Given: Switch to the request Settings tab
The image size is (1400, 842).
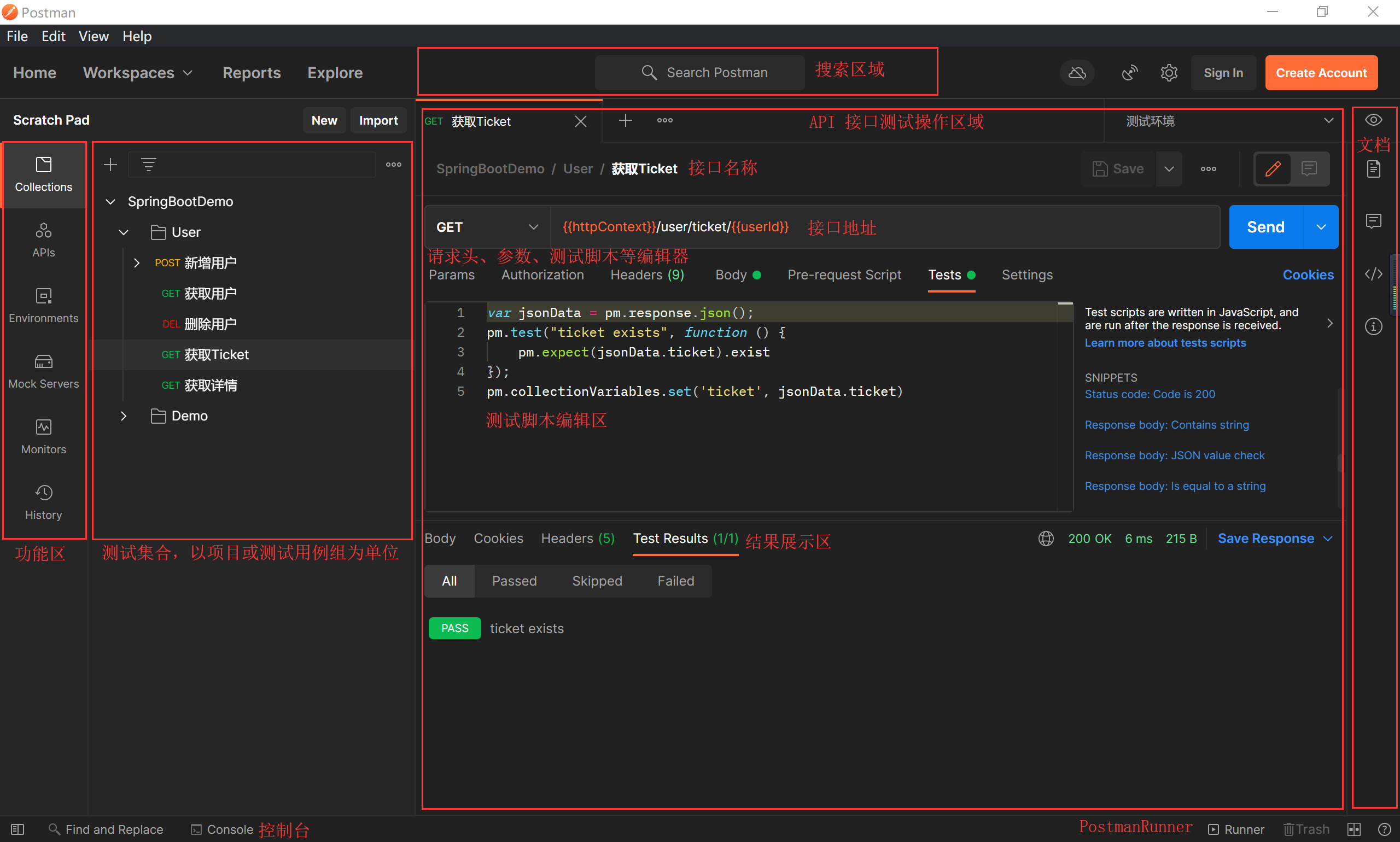Looking at the screenshot, I should (x=1027, y=275).
